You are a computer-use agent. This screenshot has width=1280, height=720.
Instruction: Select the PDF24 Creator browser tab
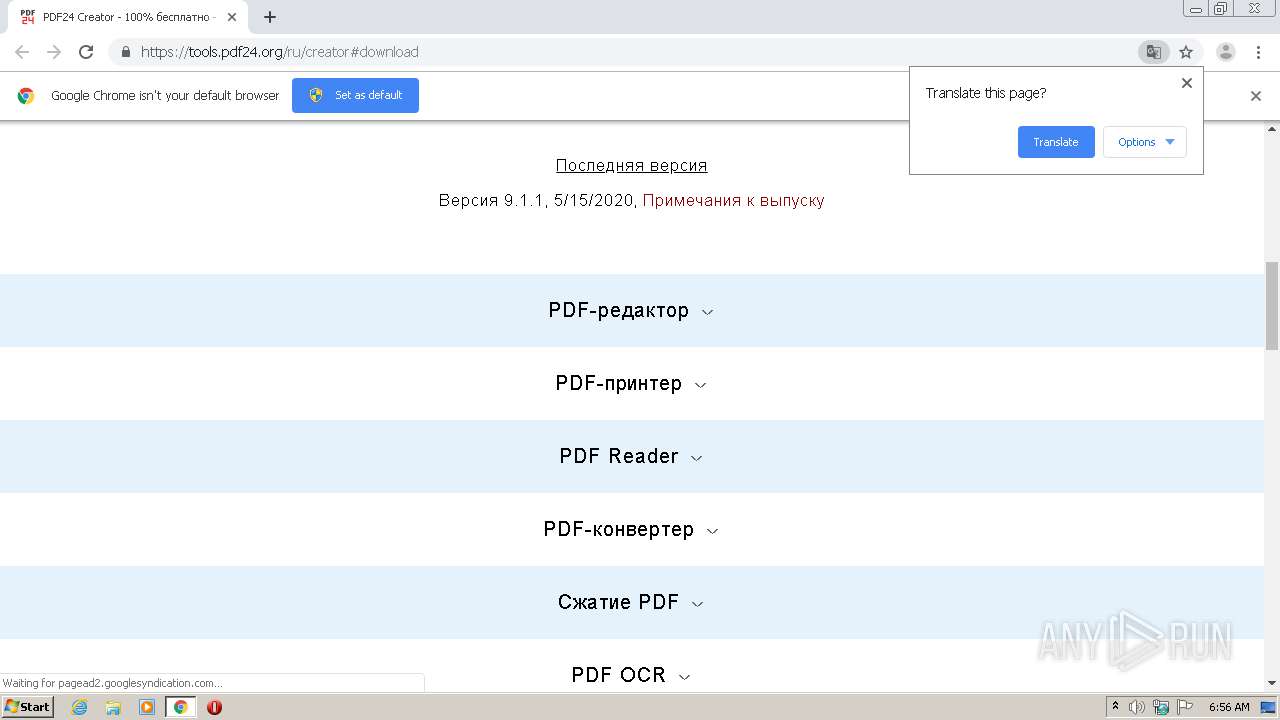[127, 17]
